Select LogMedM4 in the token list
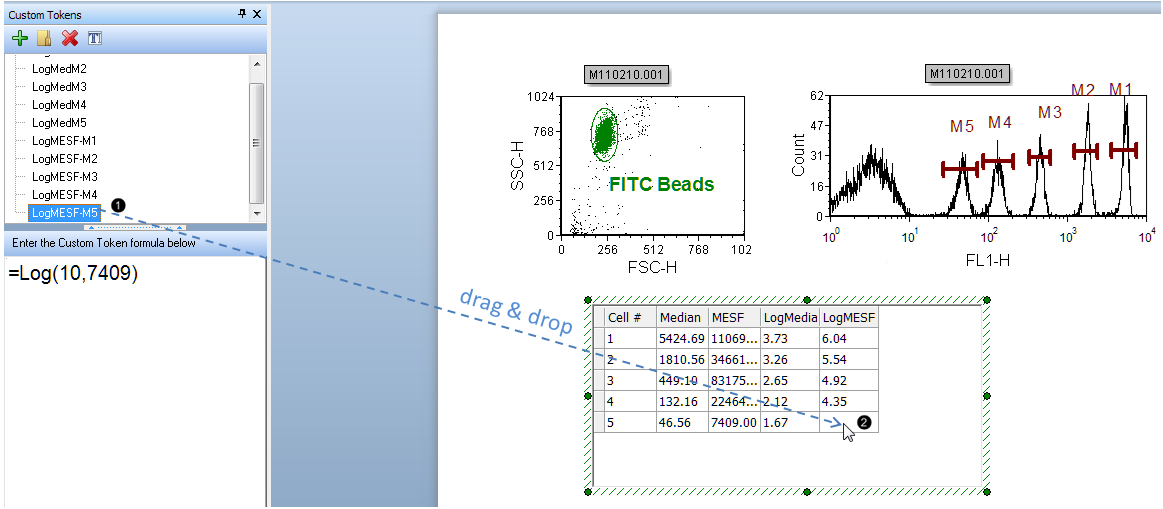 [x=59, y=105]
